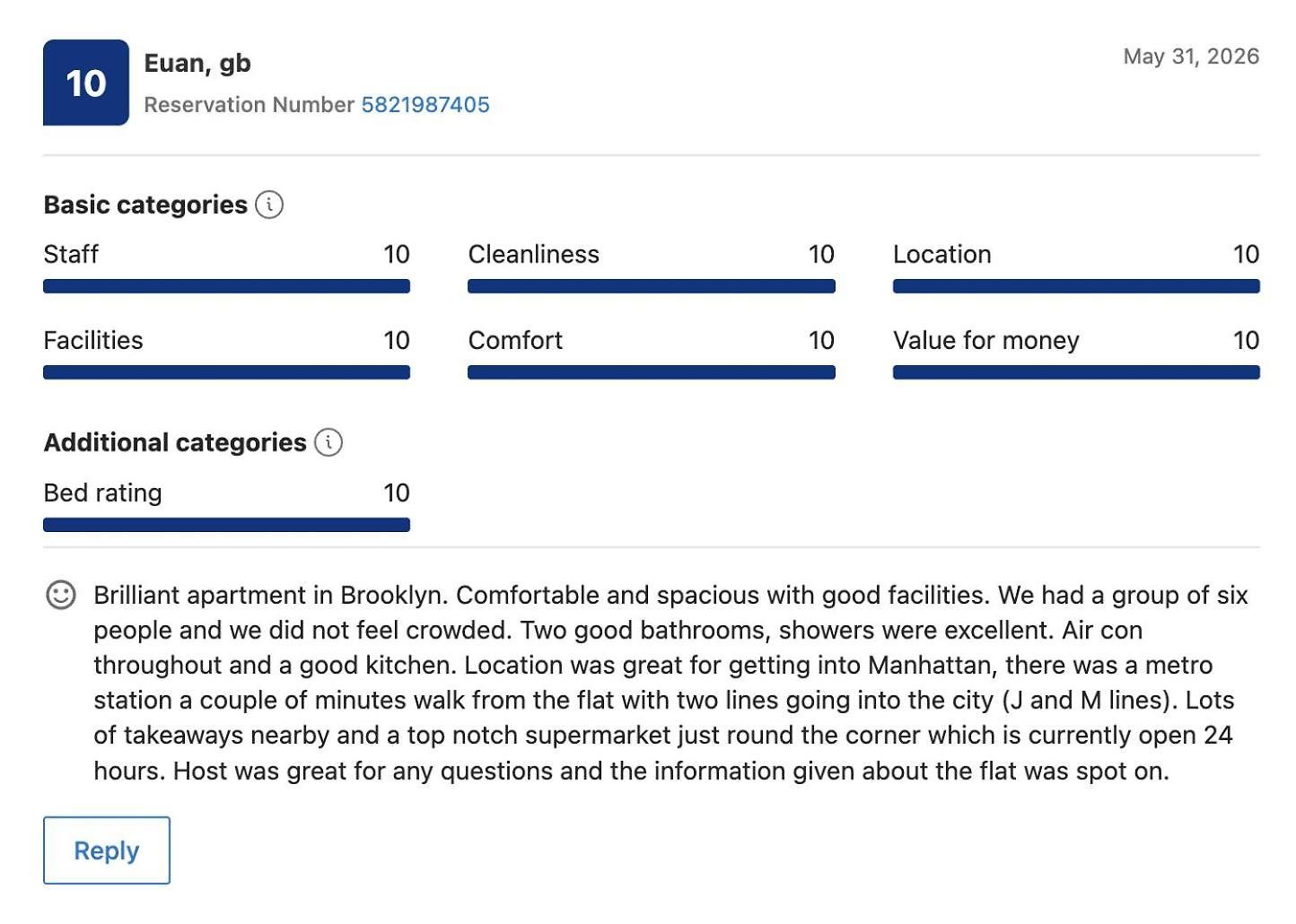
Task: Click the review text paragraph
Action: click(670, 683)
